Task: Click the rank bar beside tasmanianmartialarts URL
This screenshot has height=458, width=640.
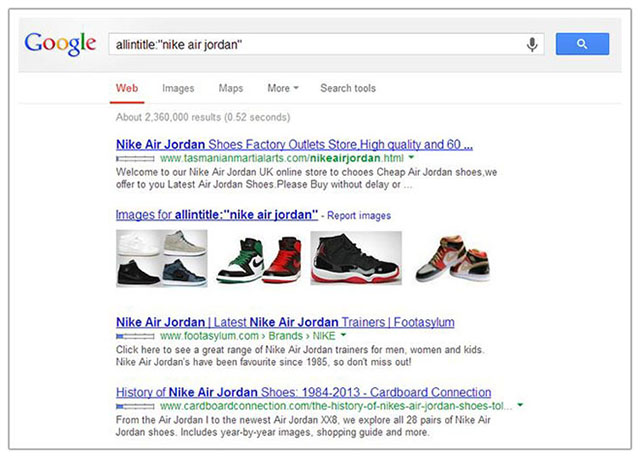Action: [135, 158]
